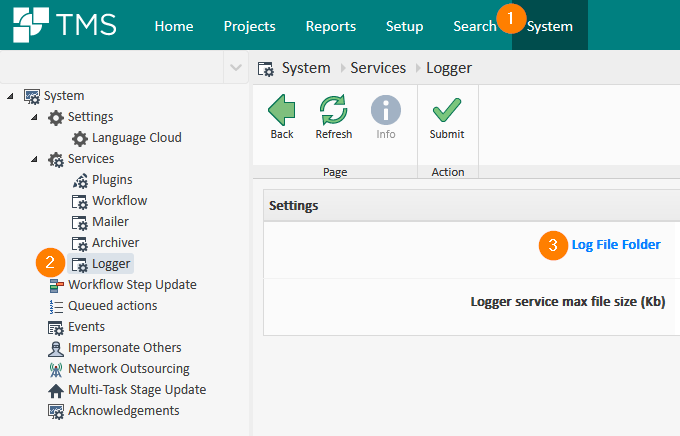Screen dimensions: 680x436
Task: Click the sidebar panel collapse chevron
Action: pyautogui.click(x=235, y=68)
